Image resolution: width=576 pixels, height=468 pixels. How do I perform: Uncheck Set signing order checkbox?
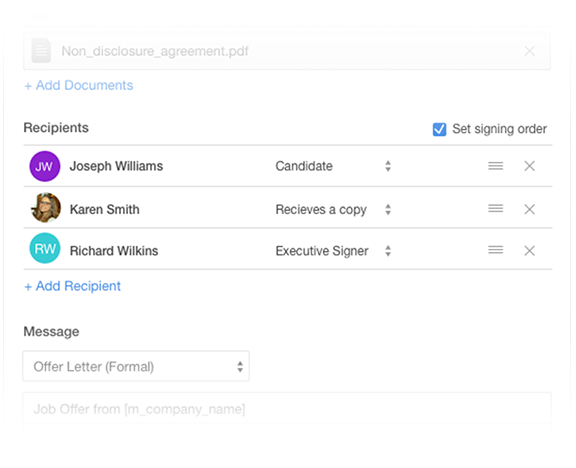(439, 129)
